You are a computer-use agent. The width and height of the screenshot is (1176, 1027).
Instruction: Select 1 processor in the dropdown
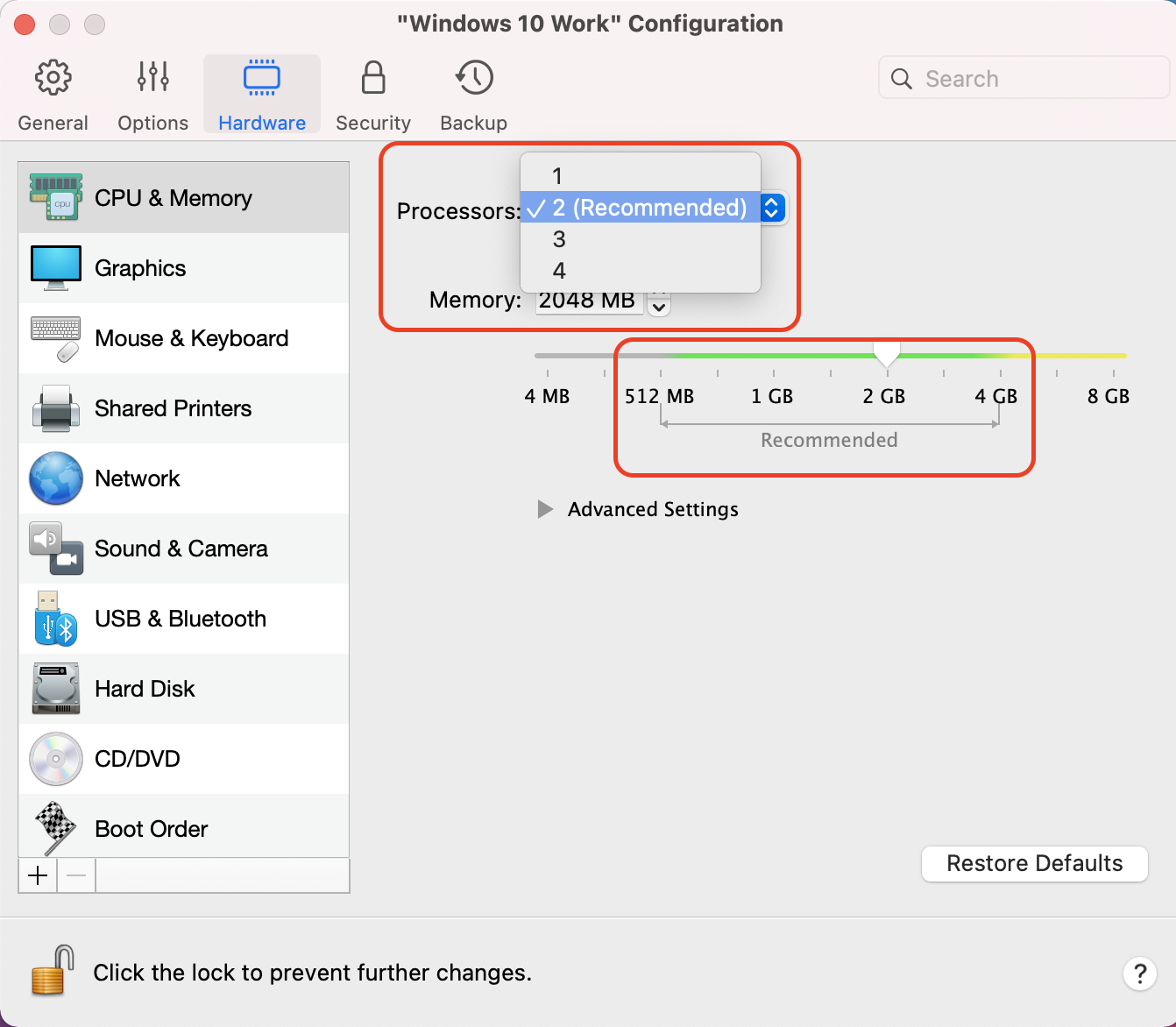[557, 176]
